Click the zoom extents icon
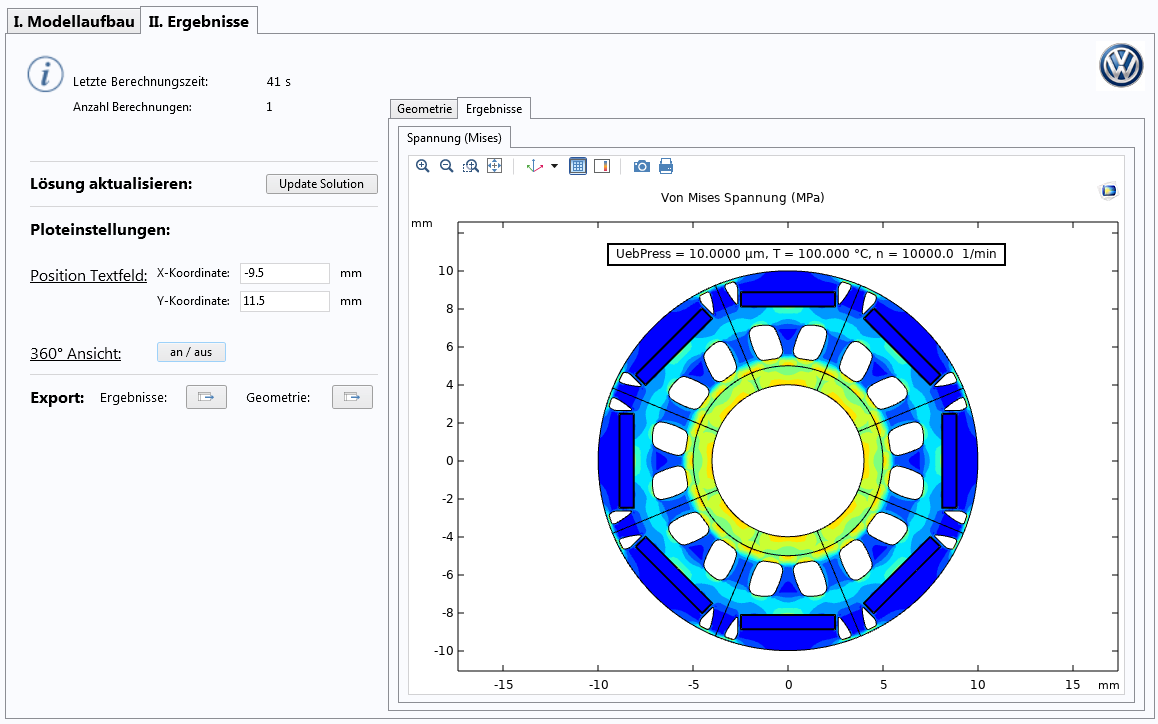This screenshot has height=724, width=1158. point(494,166)
